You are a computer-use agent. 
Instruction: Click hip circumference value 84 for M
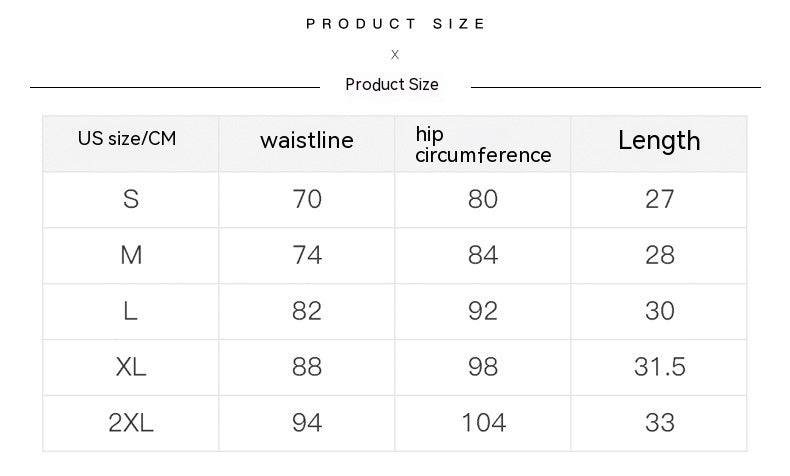click(x=483, y=255)
